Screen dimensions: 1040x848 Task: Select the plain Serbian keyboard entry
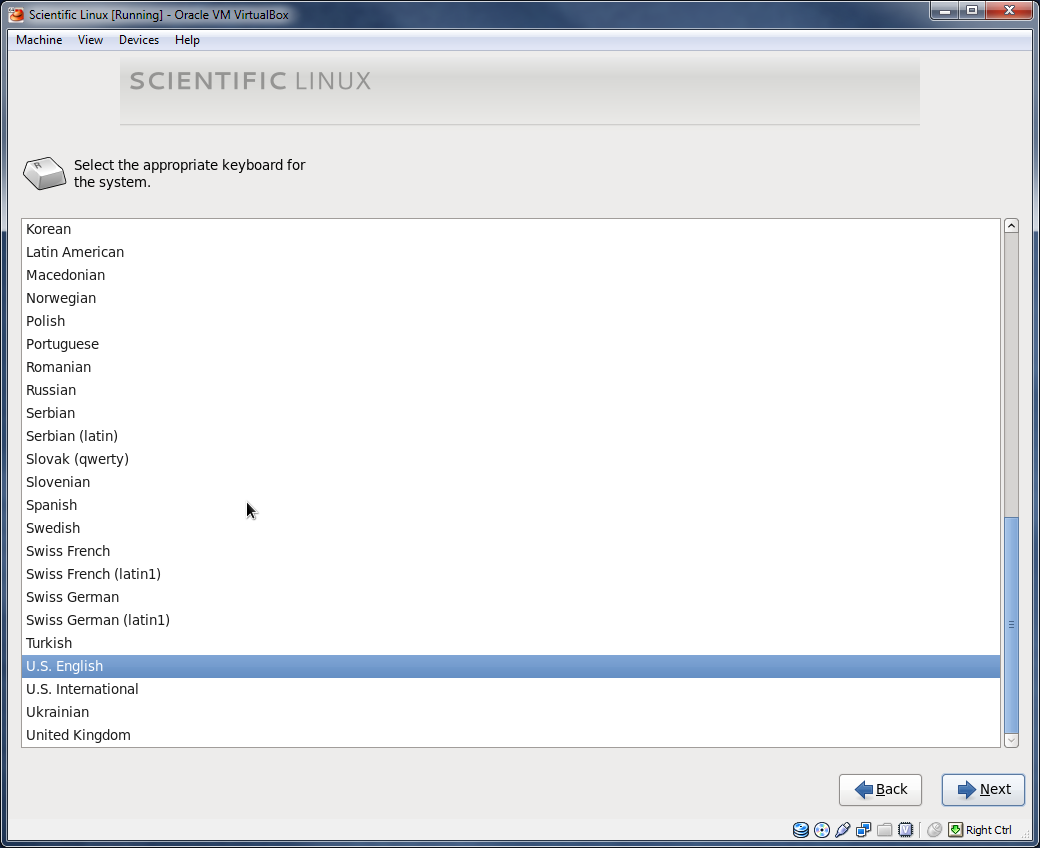pos(511,413)
